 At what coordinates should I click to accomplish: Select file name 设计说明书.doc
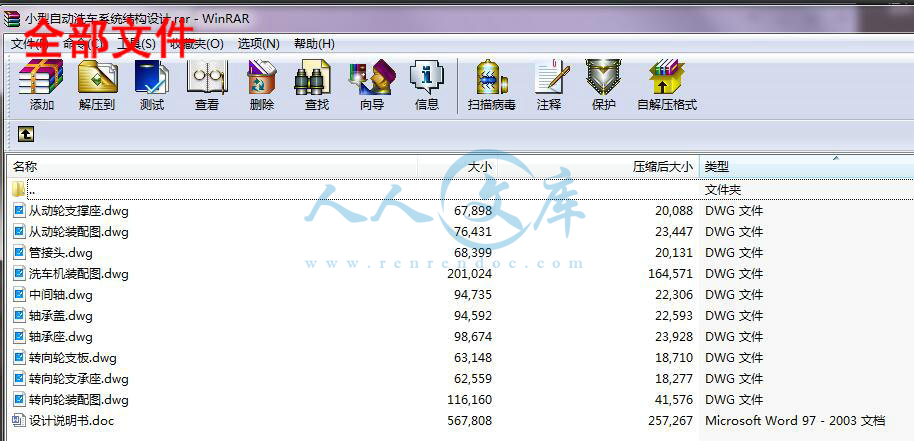coord(72,420)
